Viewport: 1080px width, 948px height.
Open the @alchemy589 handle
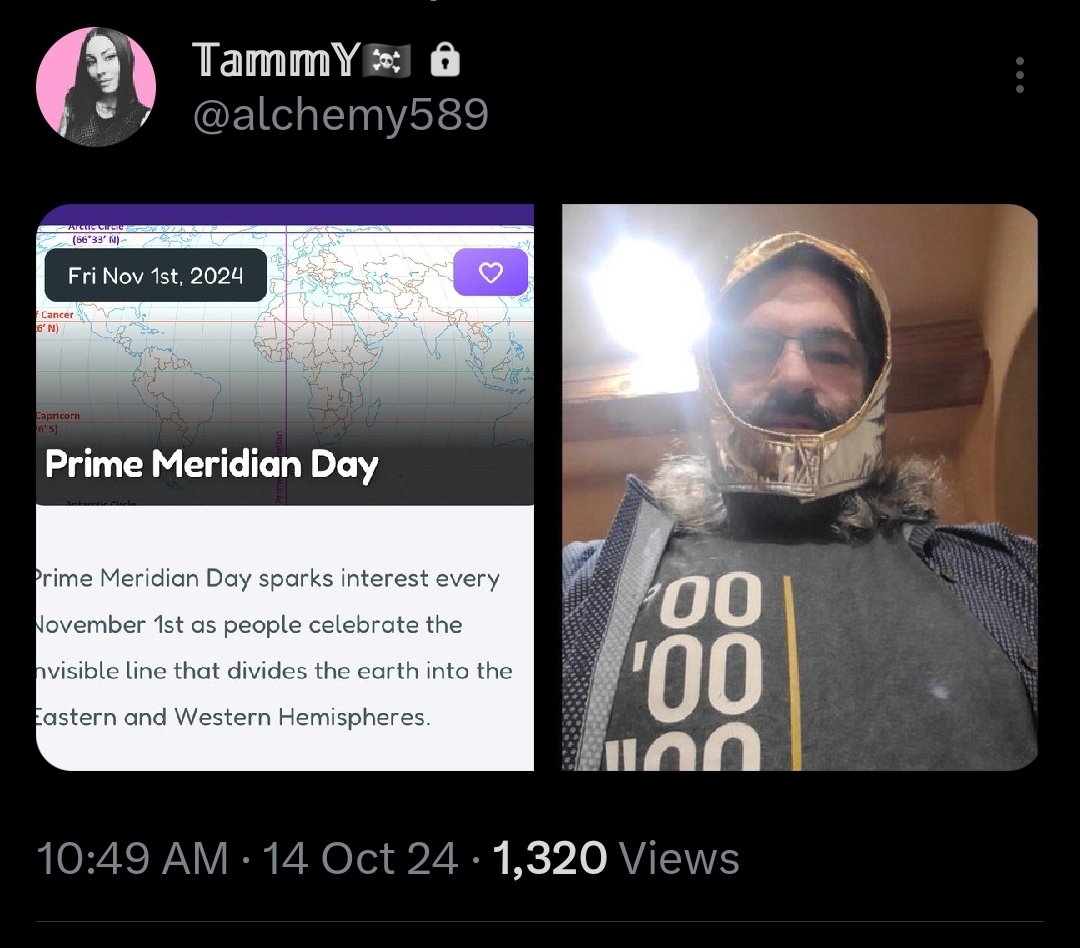pyautogui.click(x=340, y=114)
